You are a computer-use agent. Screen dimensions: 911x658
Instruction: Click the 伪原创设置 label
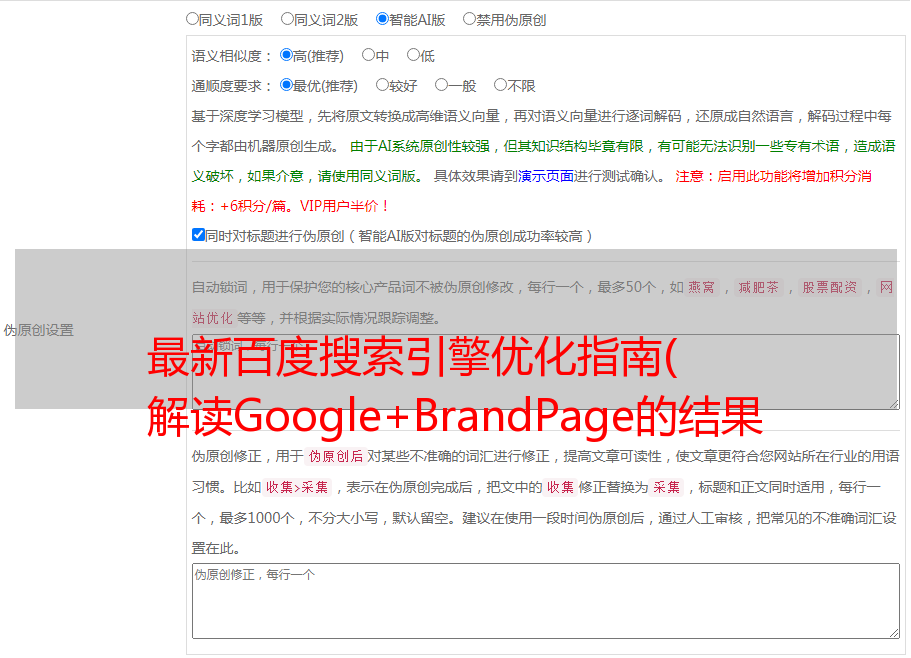(38, 330)
